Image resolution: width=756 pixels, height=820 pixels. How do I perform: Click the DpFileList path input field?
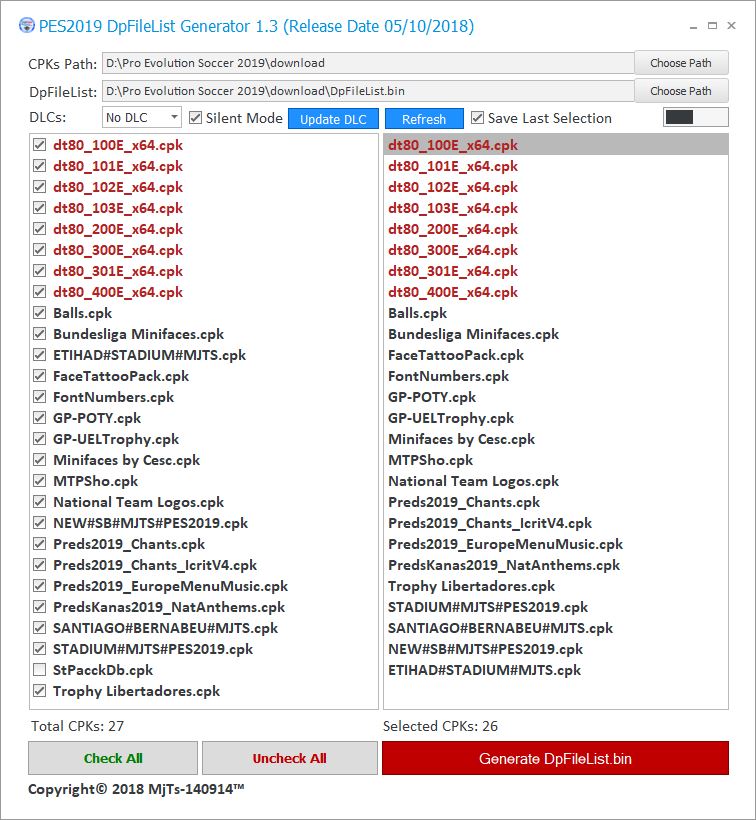coord(368,91)
